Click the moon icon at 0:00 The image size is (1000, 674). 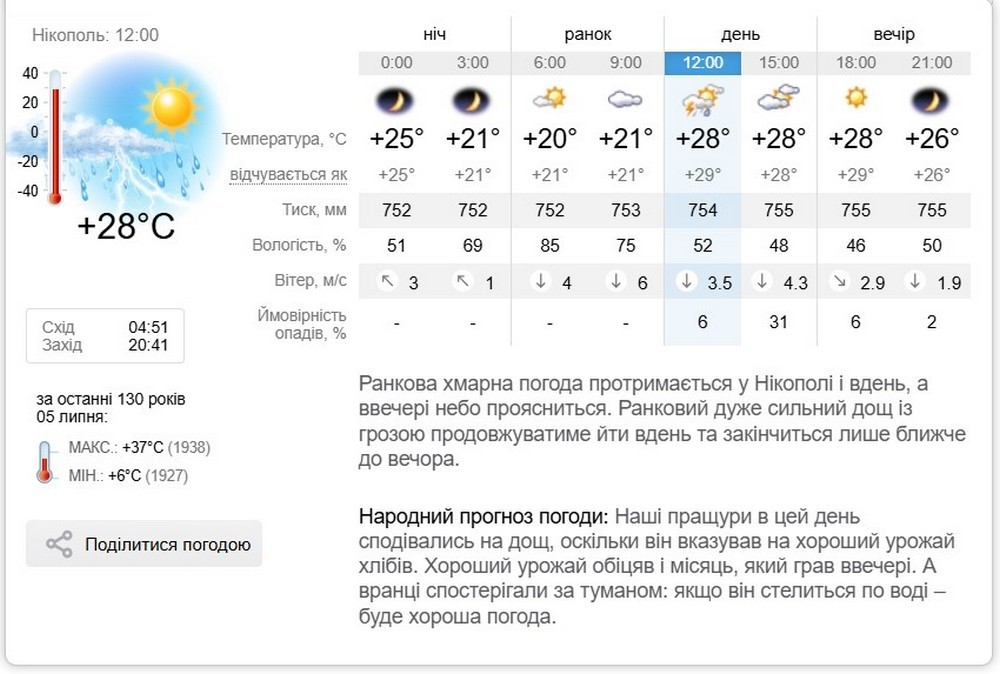395,100
